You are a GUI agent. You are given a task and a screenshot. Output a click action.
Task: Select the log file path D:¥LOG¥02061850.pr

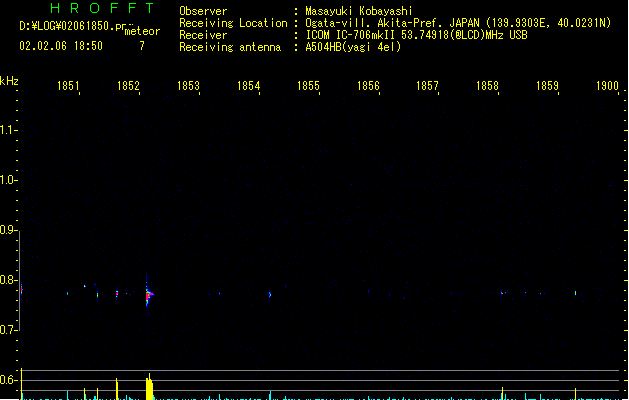[73, 26]
